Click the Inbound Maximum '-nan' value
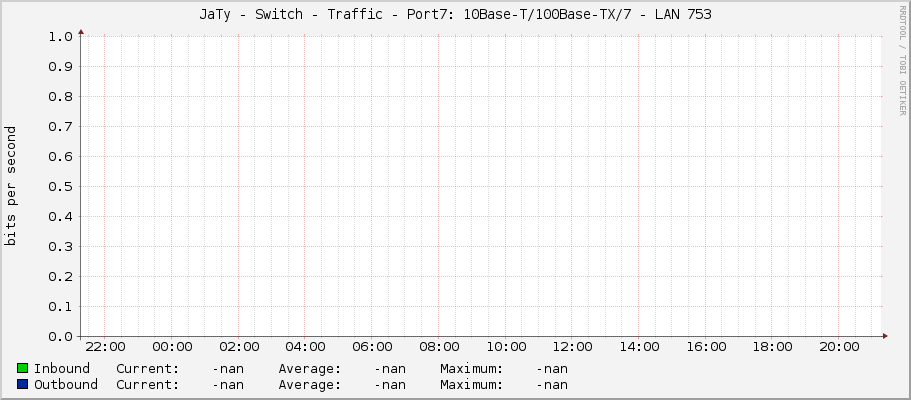Image resolution: width=911 pixels, height=400 pixels. [552, 369]
